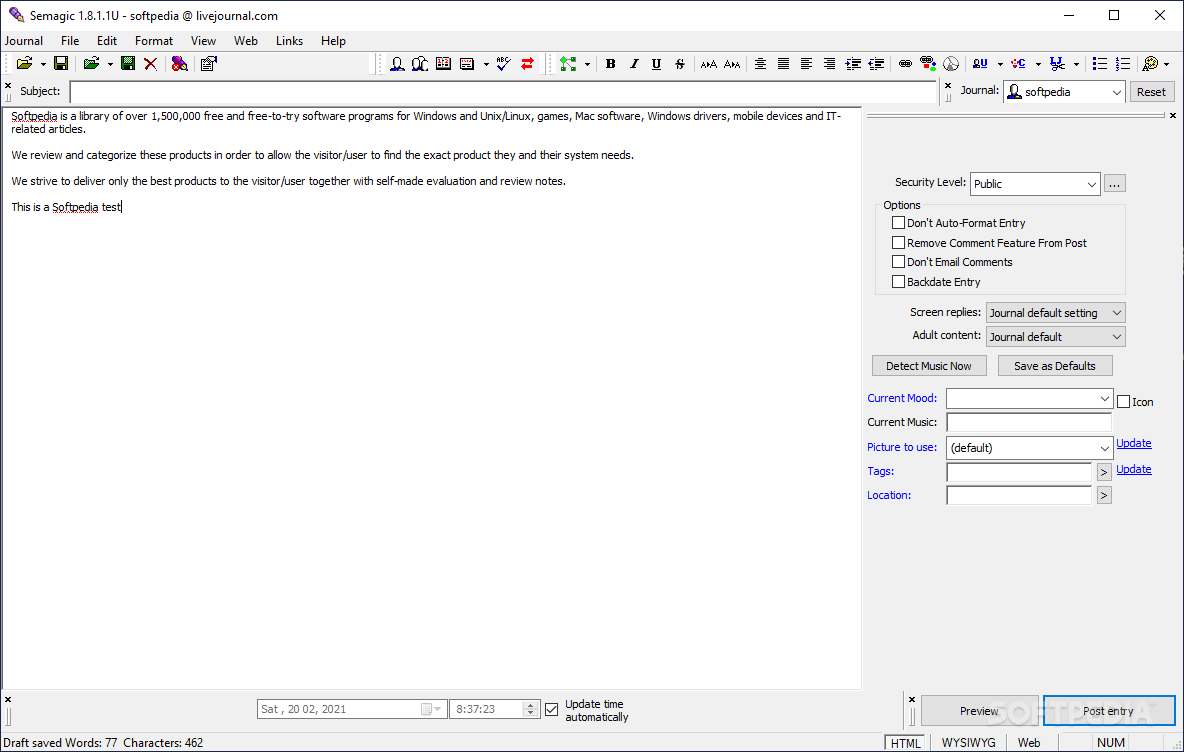1184x752 pixels.
Task: Click the Current Music text field
Action: (1028, 422)
